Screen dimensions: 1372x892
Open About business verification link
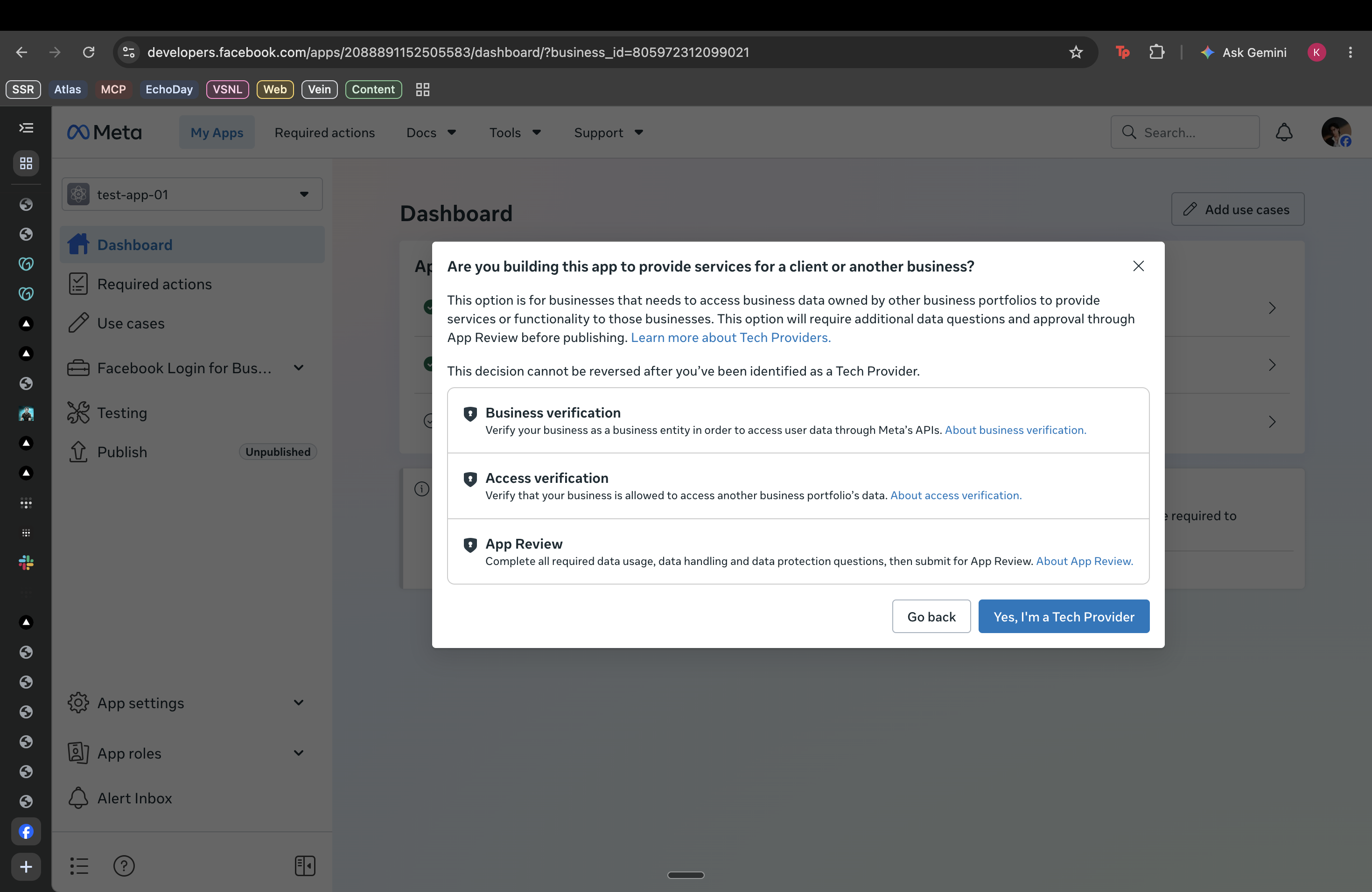tap(1015, 430)
